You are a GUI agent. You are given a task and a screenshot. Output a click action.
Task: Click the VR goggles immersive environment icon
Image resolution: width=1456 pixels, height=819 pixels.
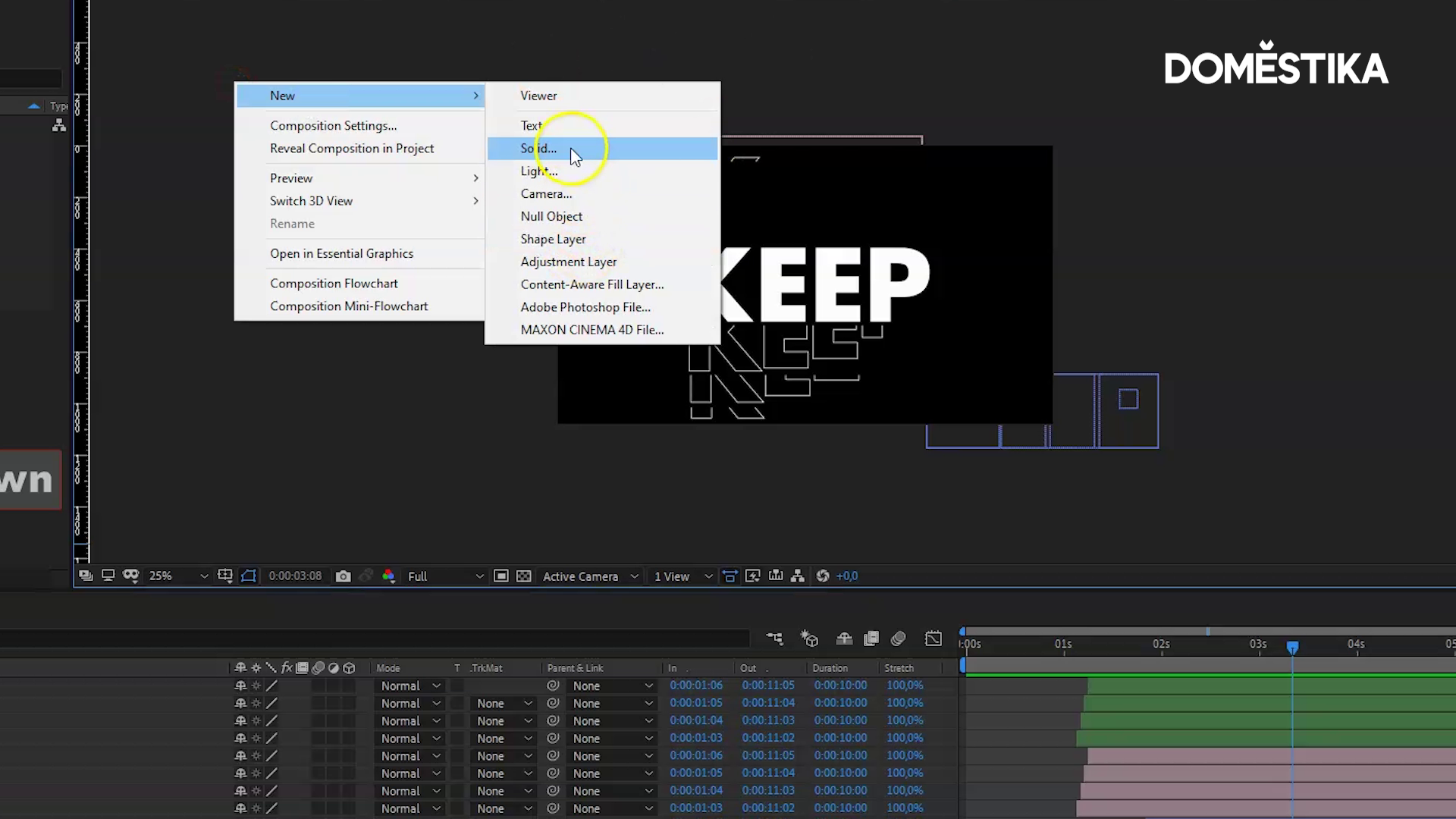(130, 576)
